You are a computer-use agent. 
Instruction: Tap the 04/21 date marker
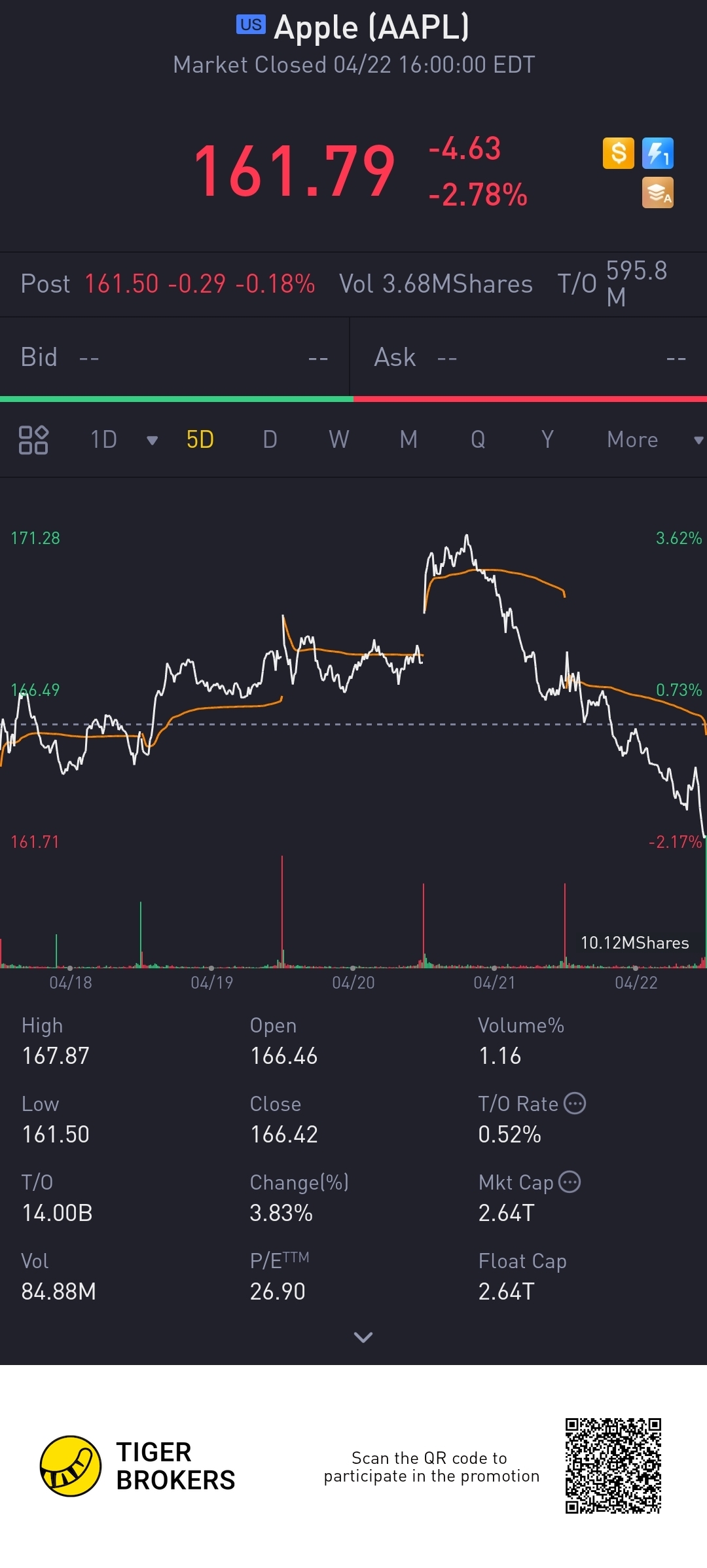click(494, 982)
